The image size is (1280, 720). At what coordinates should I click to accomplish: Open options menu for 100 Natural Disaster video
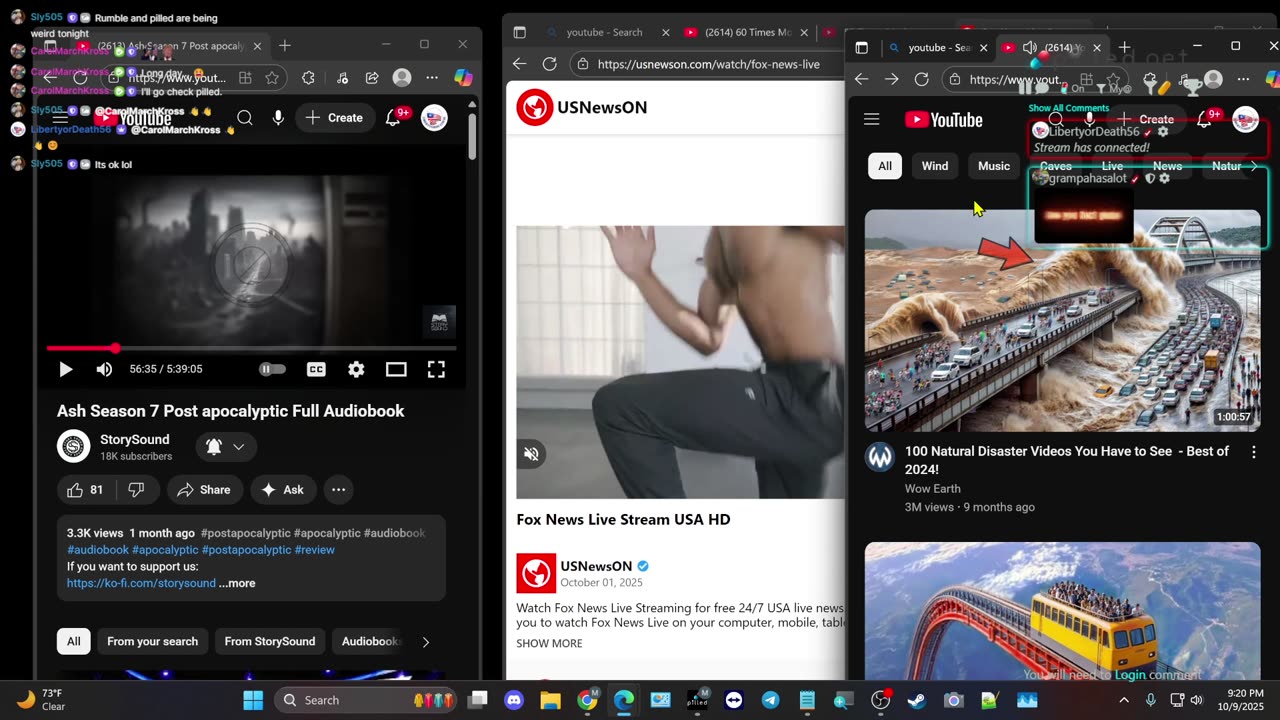[x=1253, y=452]
